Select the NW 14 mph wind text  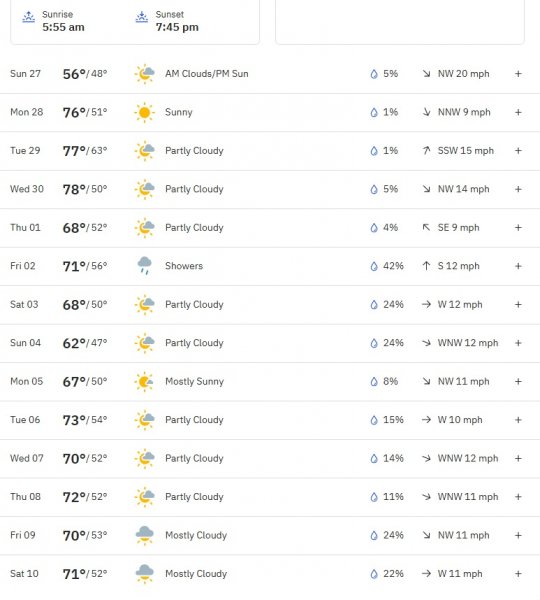point(463,189)
